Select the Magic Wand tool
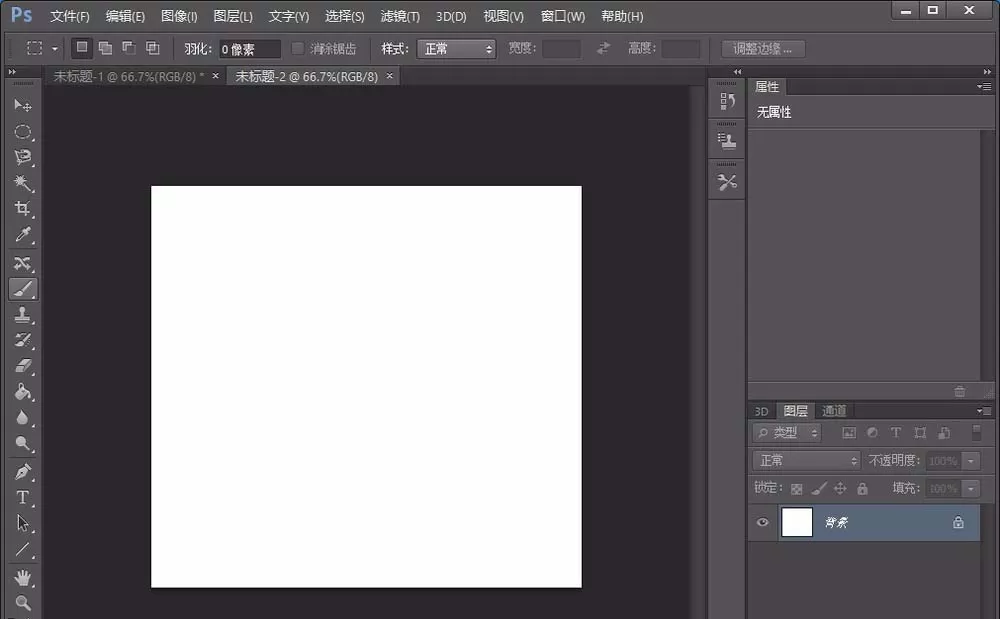Viewport: 1000px width, 619px height. pos(23,184)
